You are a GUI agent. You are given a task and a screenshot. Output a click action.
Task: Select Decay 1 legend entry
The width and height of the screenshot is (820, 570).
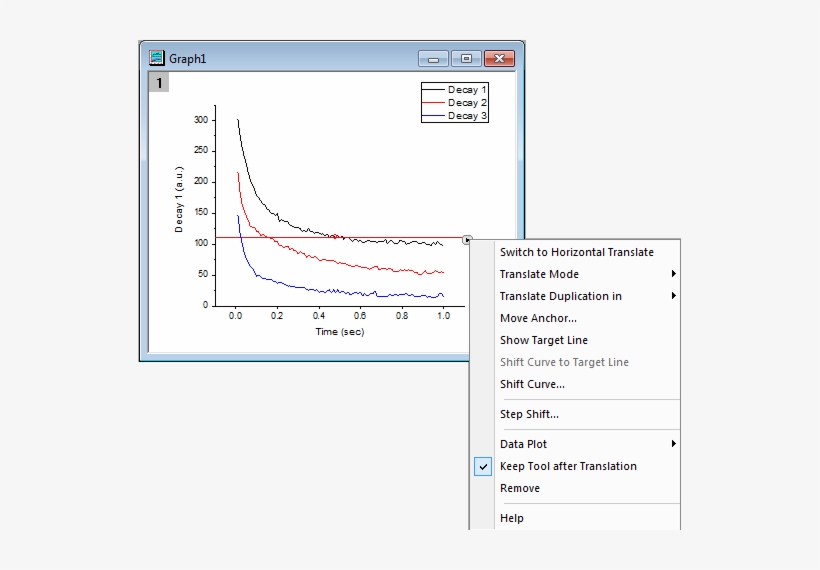tap(455, 89)
